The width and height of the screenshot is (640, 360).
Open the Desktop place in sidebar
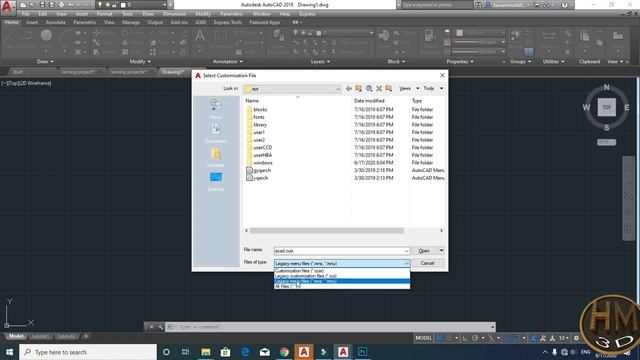click(216, 181)
